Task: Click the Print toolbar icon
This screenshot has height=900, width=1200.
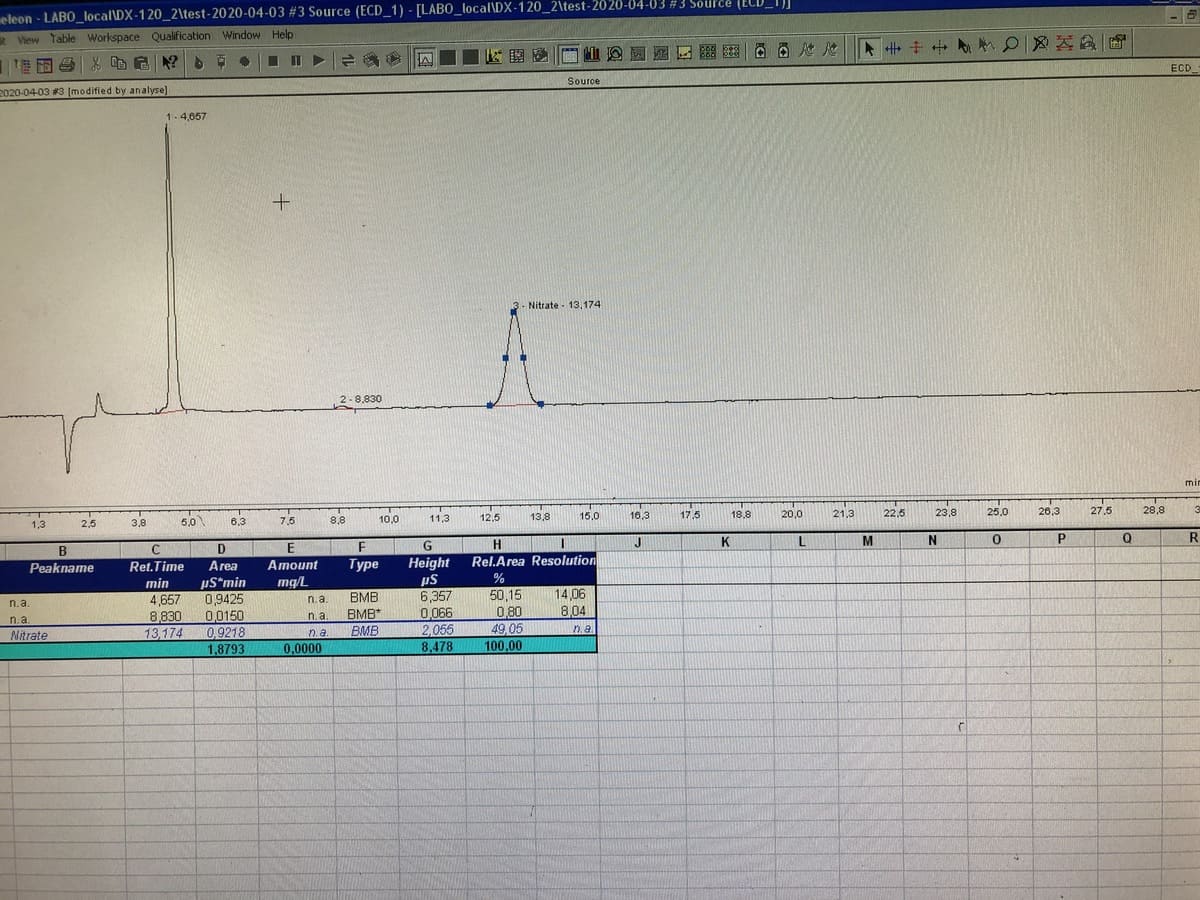Action: (x=64, y=62)
